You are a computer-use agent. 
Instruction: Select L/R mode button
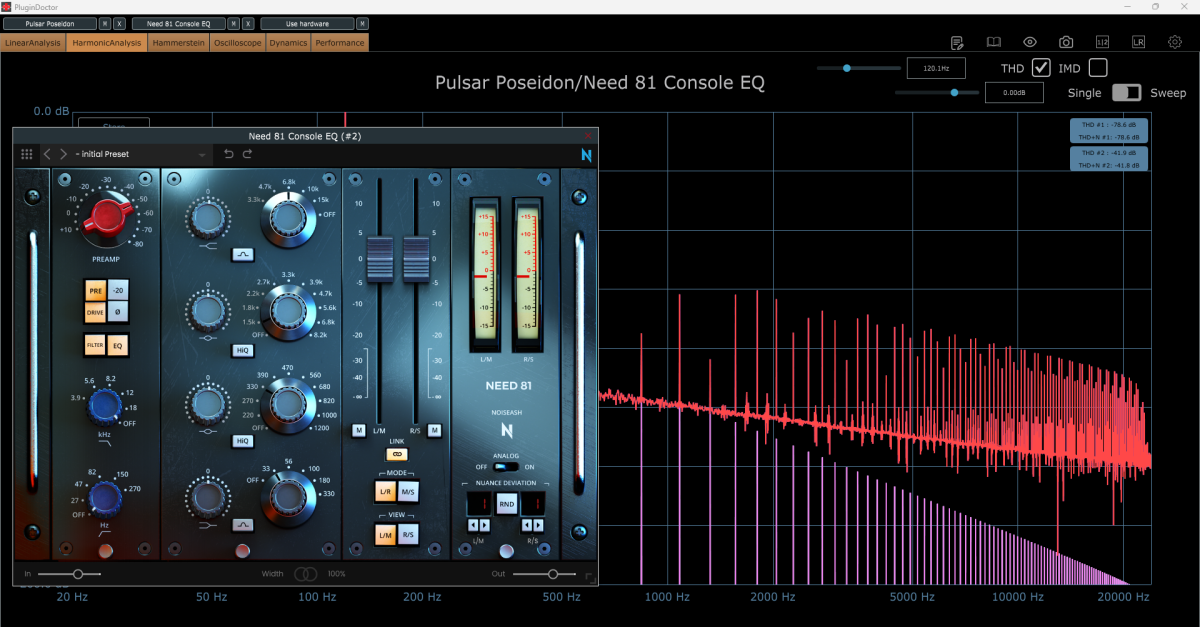[385, 491]
